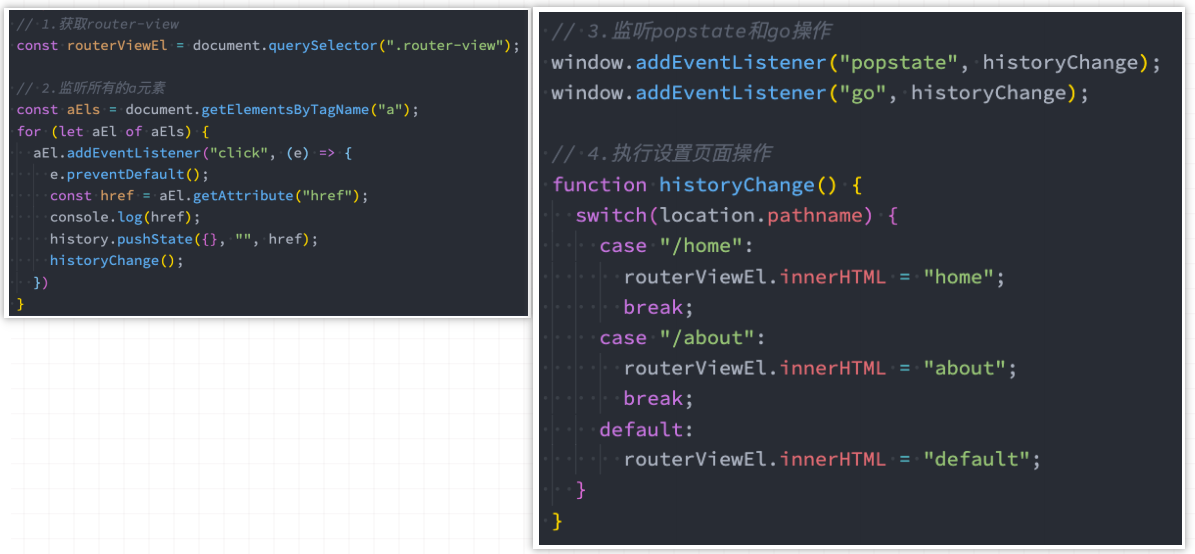Image resolution: width=1195 pixels, height=554 pixels.
Task: Click the 'function' keyword
Action: [599, 185]
